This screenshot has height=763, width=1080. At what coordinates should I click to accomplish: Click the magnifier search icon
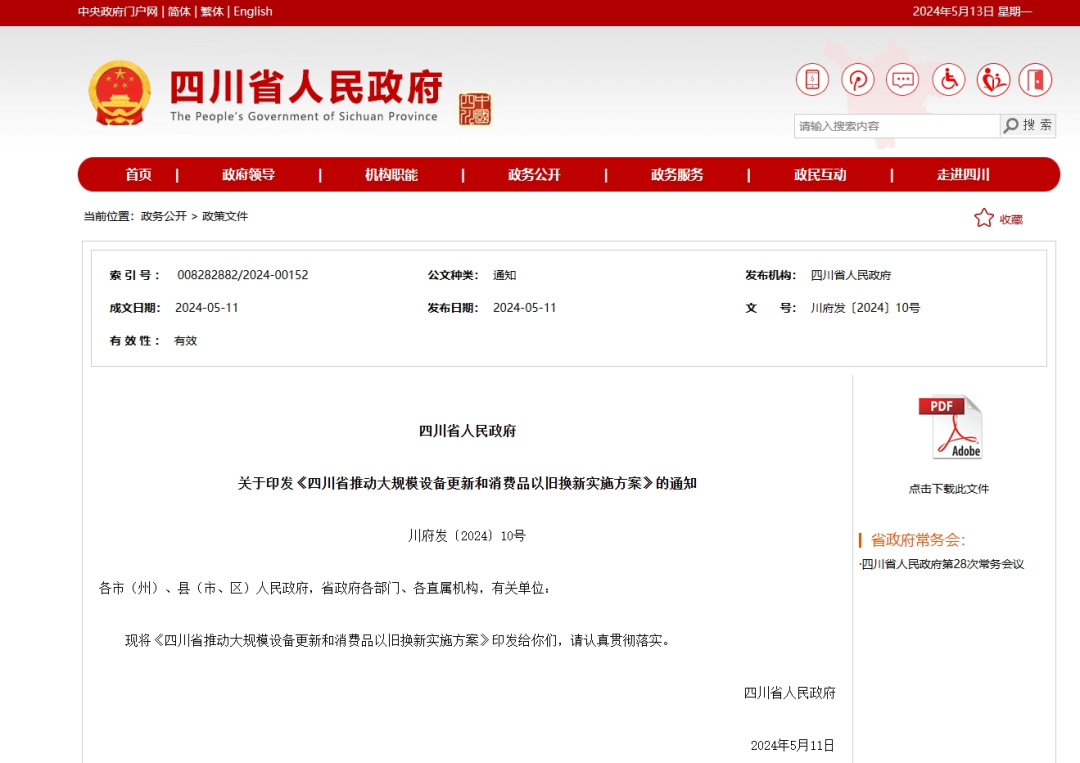click(1011, 125)
